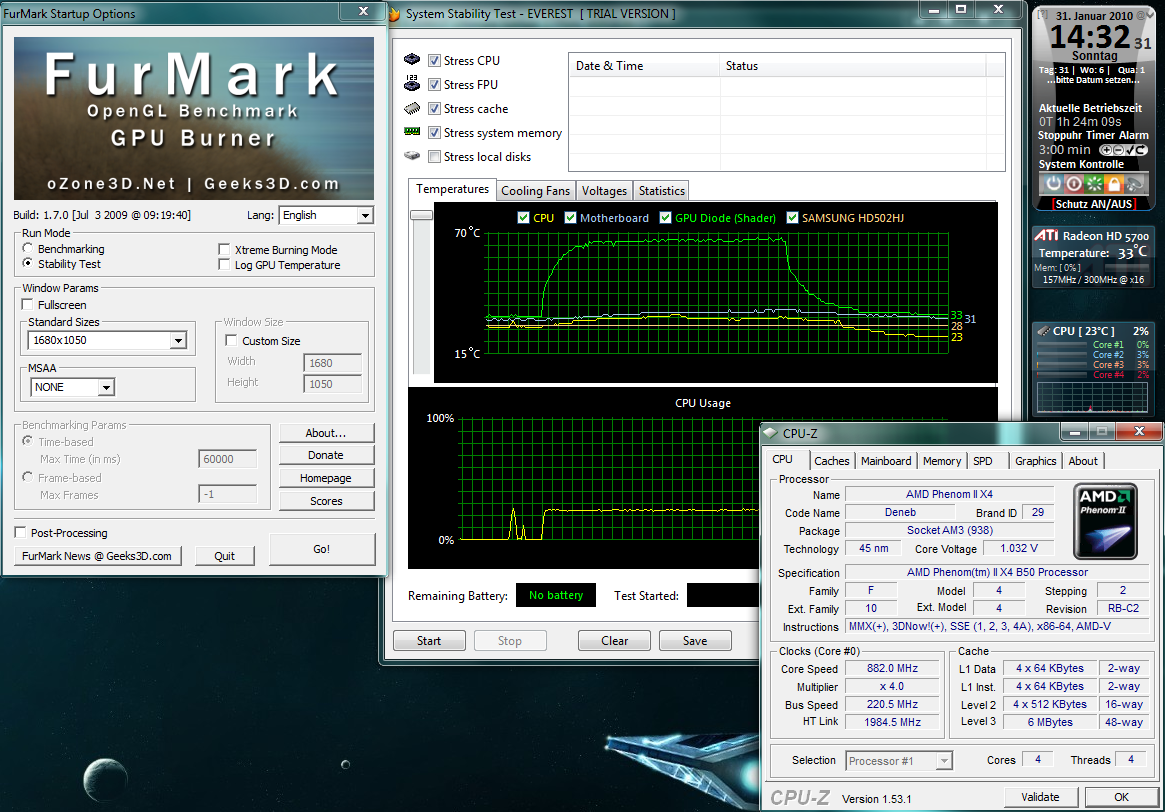
Task: Enable Log GPU Temperature in FurMark
Action: pyautogui.click(x=224, y=264)
